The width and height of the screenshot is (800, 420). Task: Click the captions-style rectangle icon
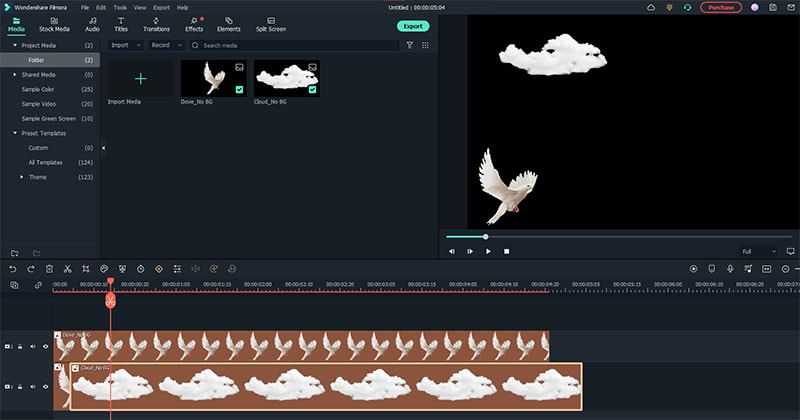pos(766,269)
